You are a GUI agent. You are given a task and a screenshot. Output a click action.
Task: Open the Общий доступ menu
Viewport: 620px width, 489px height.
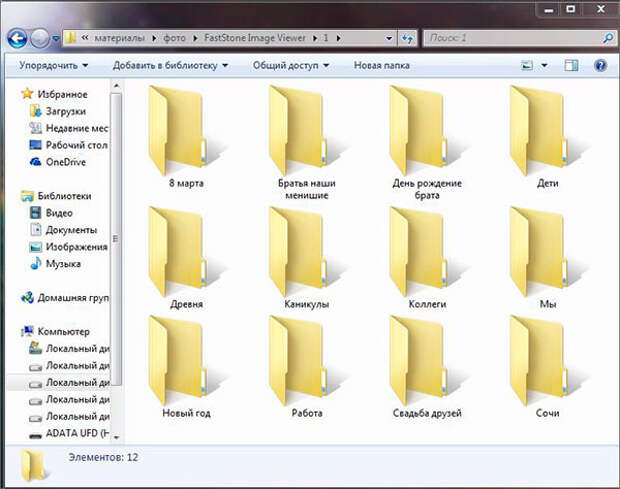(291, 65)
